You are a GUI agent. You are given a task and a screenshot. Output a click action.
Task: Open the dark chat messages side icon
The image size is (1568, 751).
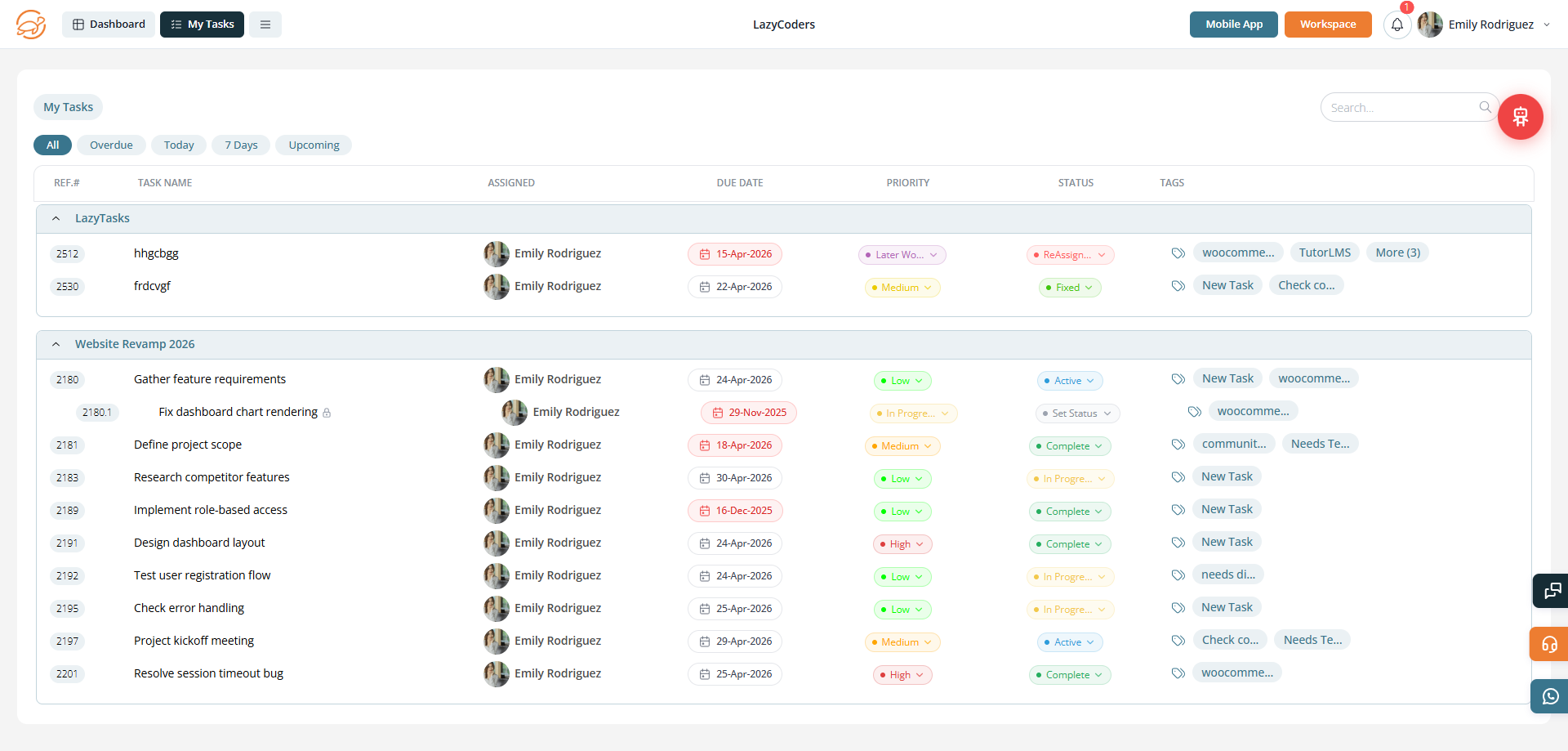pyautogui.click(x=1551, y=591)
